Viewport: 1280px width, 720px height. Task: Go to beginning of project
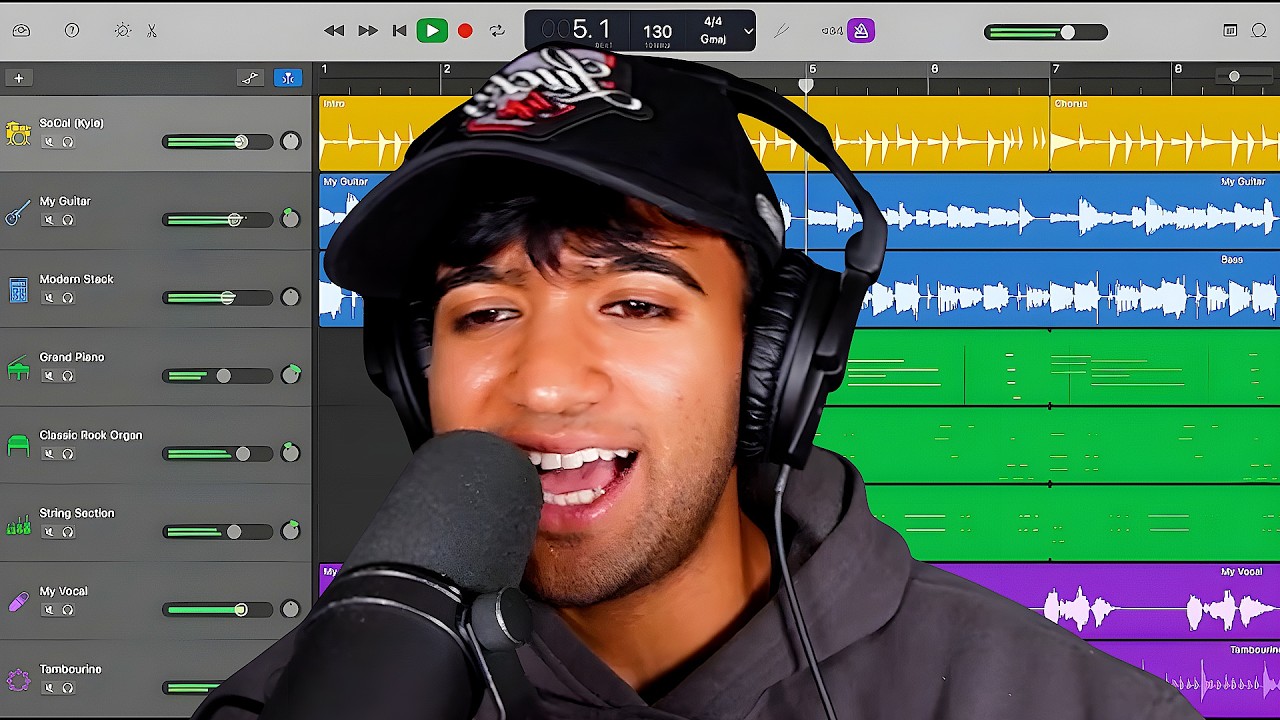pos(400,31)
